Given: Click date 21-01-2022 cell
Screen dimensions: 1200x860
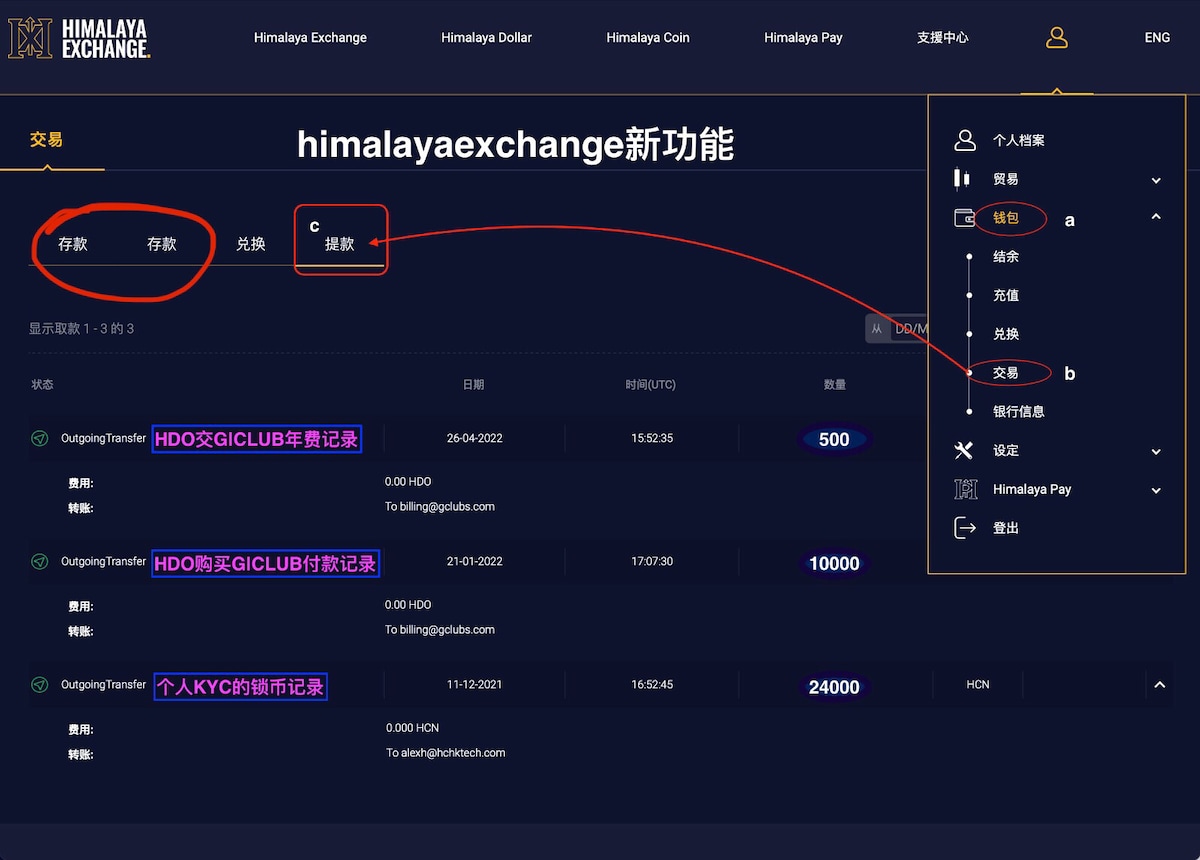Looking at the screenshot, I should pos(474,561).
